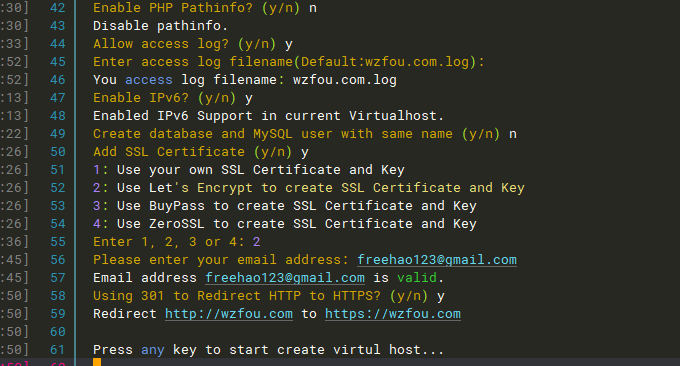Click line number 55
680x366 pixels.
[x=58, y=242]
